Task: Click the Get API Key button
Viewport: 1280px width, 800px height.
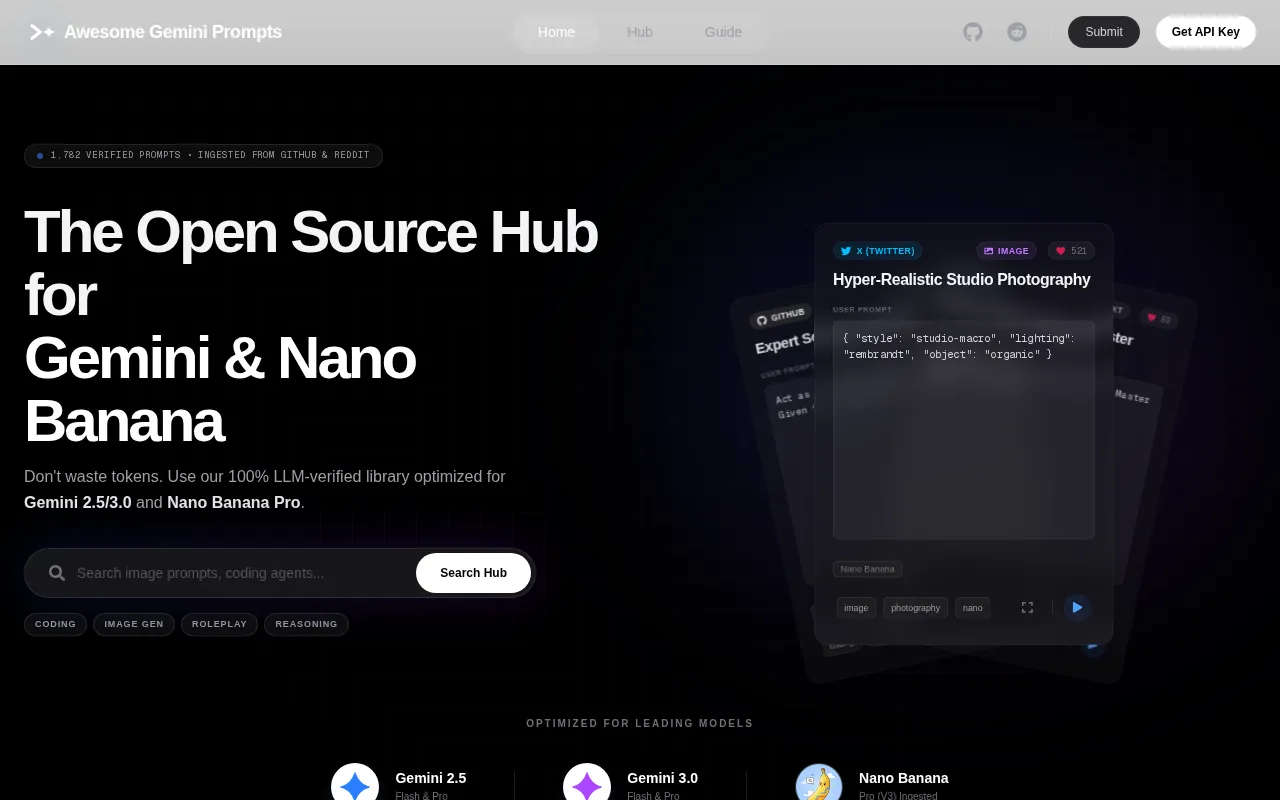Action: click(1206, 32)
